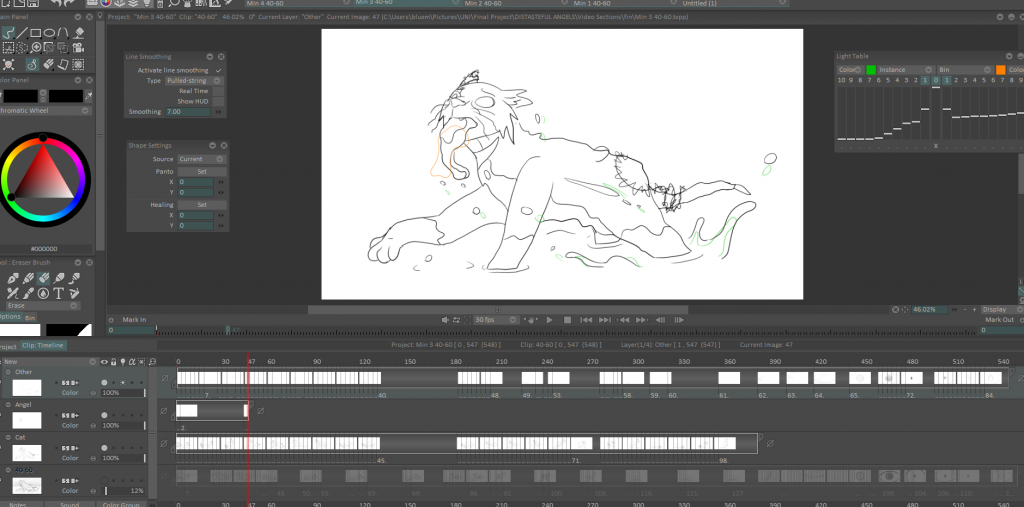This screenshot has width=1024, height=507.
Task: Select the straight line tool
Action: 22,33
